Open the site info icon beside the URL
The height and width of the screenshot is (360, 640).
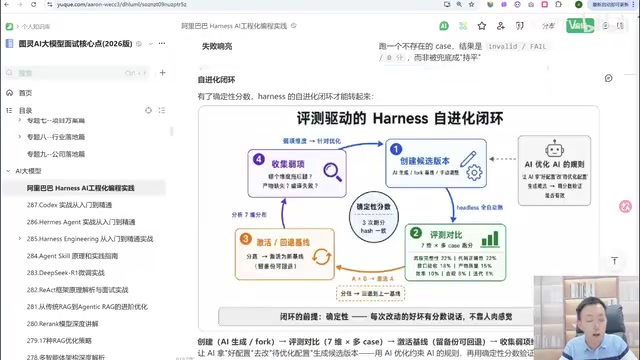click(x=50, y=4)
